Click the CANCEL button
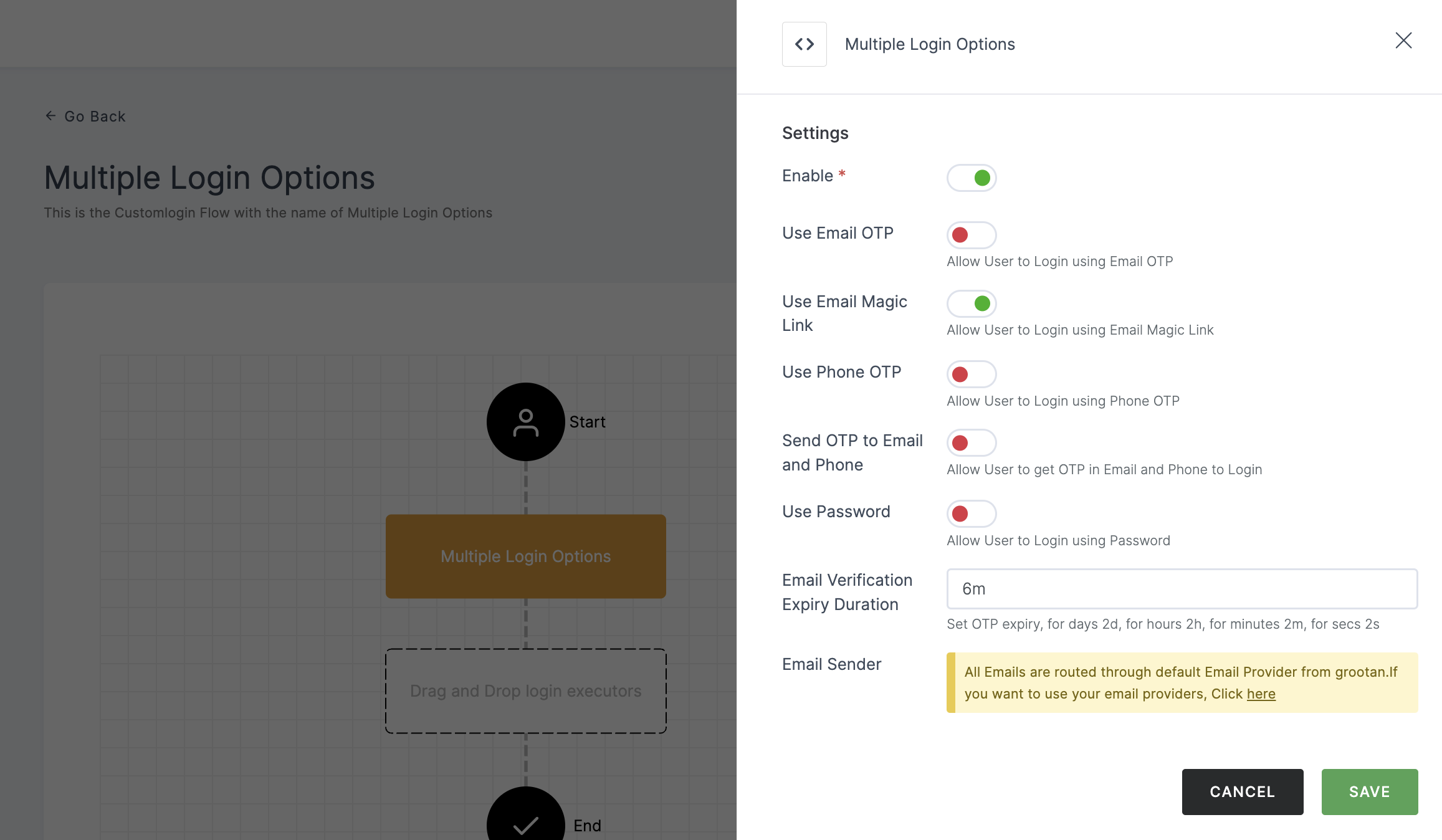The width and height of the screenshot is (1442, 840). point(1243,792)
